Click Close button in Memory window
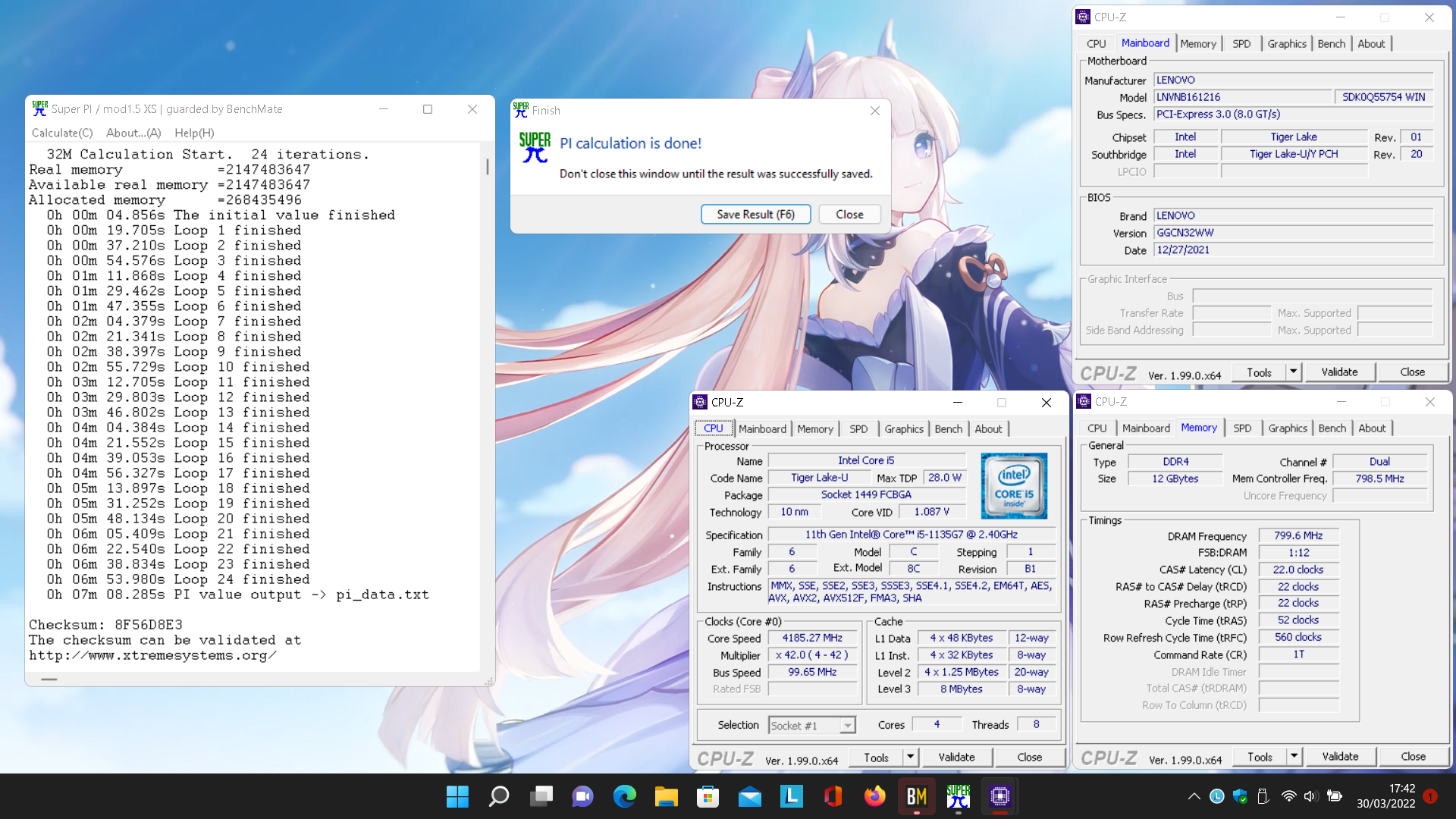The width and height of the screenshot is (1456, 819). pos(1413,757)
